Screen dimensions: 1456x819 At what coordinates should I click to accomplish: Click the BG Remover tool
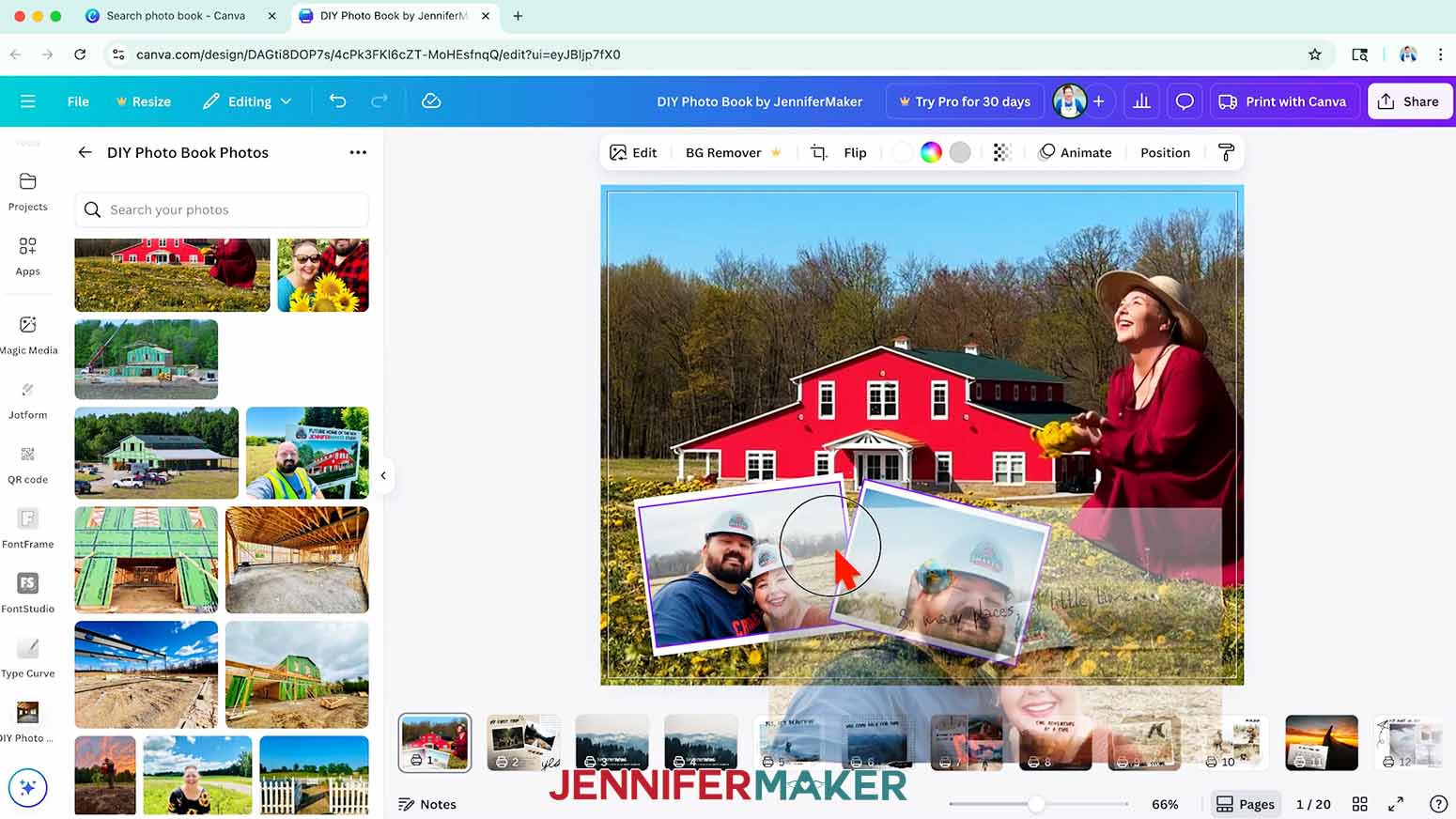click(x=733, y=152)
